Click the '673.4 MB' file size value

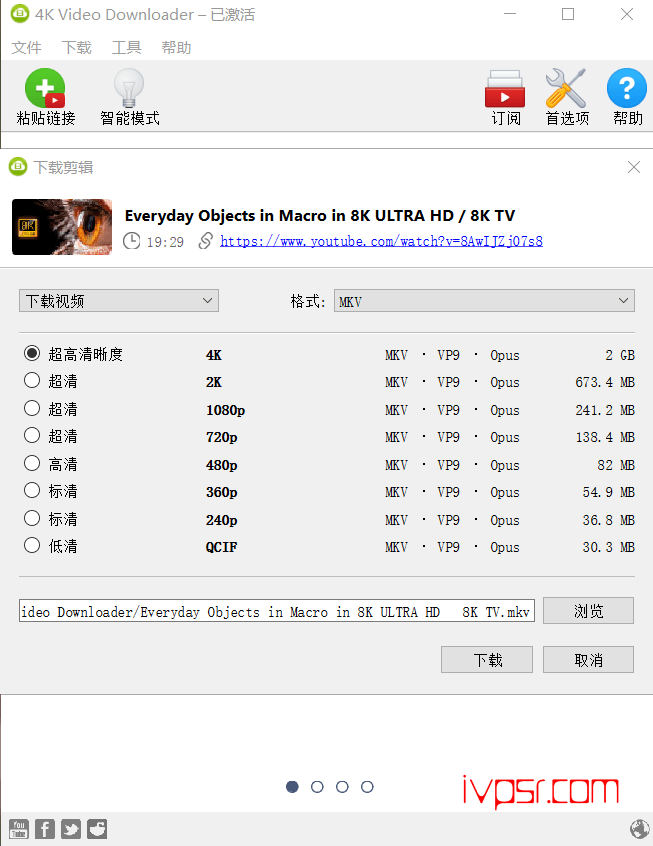click(605, 382)
